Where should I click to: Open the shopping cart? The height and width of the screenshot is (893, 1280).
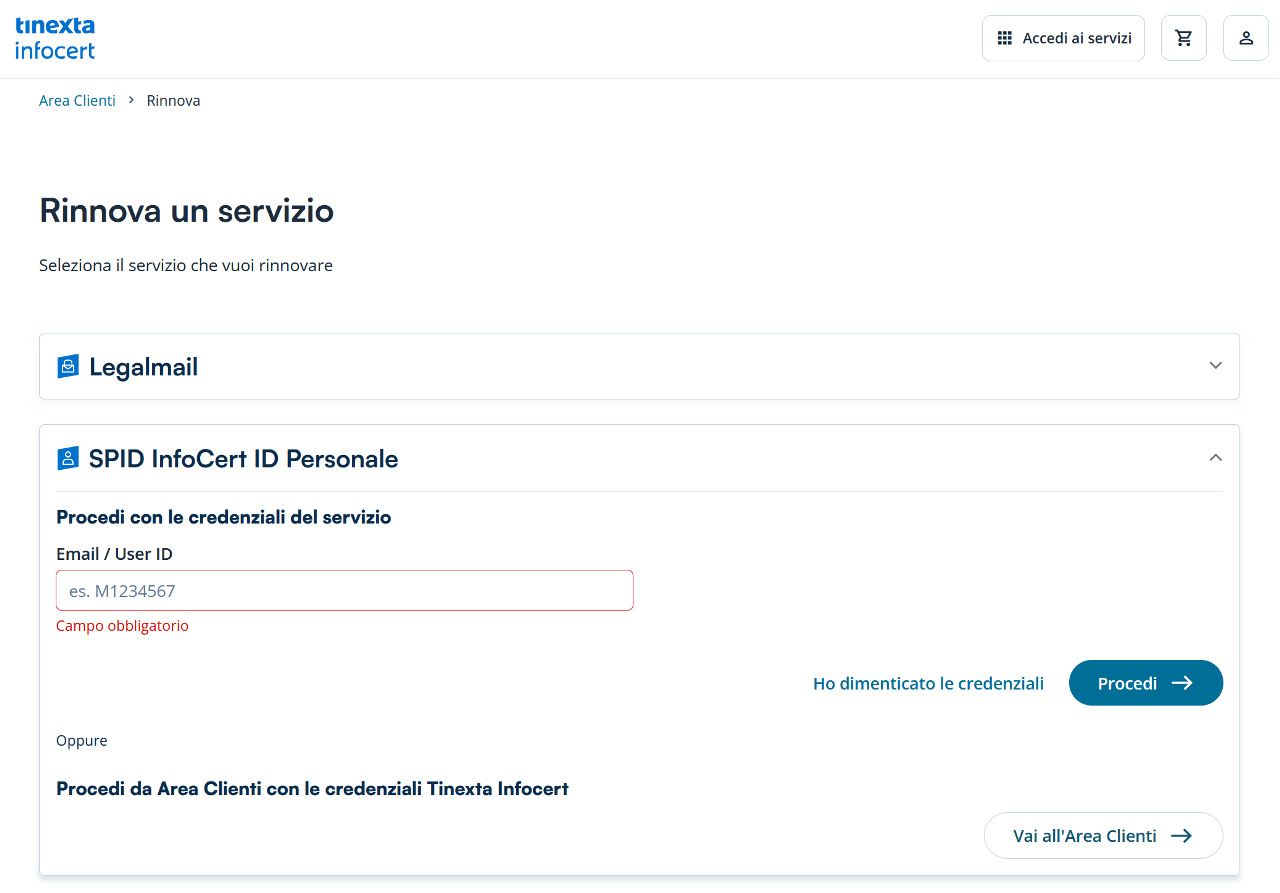[x=1184, y=38]
